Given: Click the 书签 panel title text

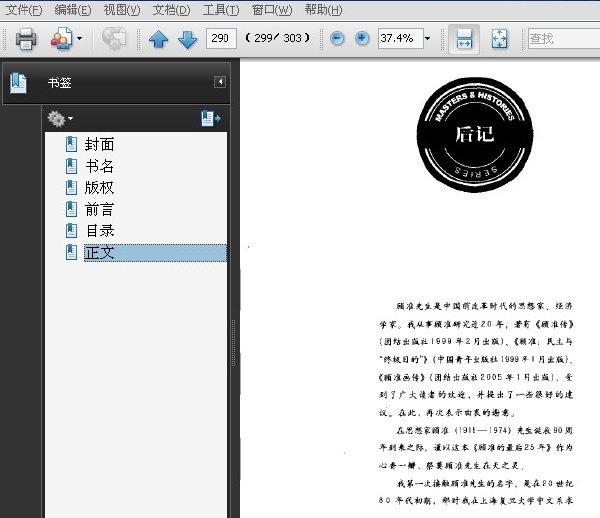Looking at the screenshot, I should [x=60, y=83].
